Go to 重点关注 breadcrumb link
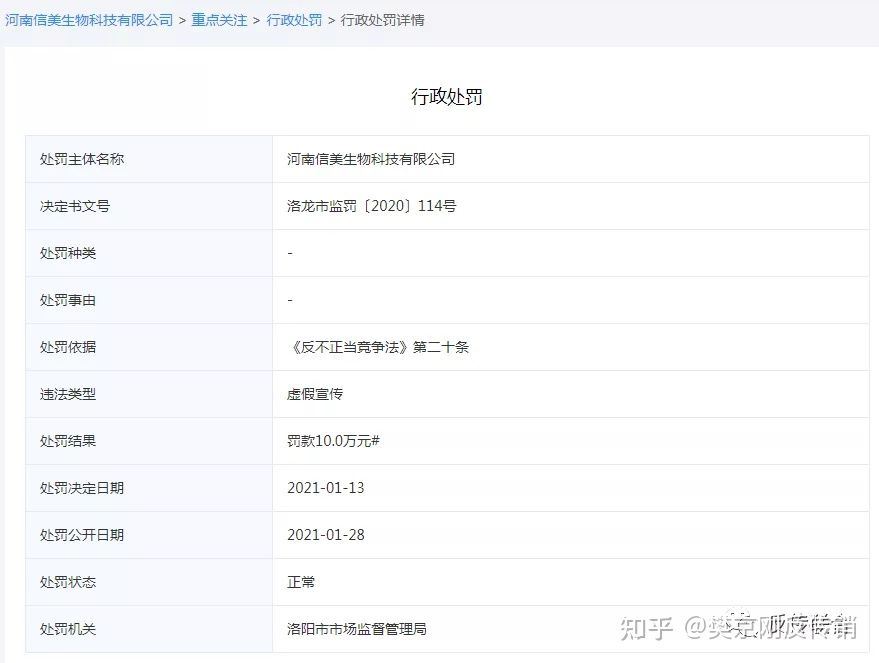The height and width of the screenshot is (663, 879). click(x=219, y=20)
